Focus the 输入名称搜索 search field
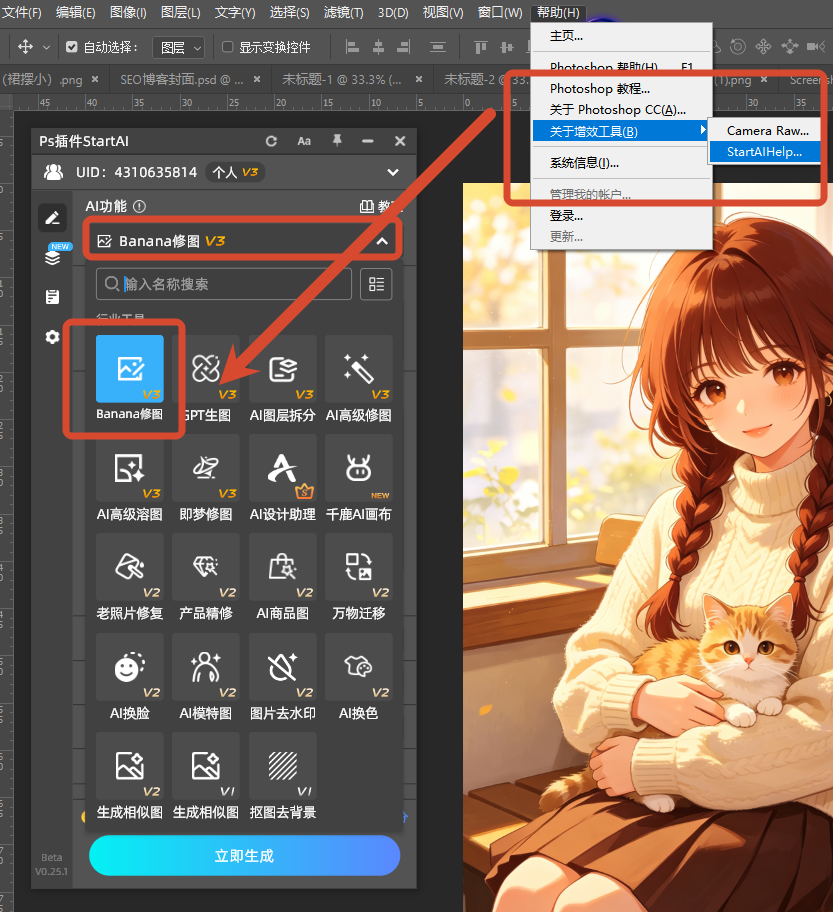833x912 pixels. (224, 284)
